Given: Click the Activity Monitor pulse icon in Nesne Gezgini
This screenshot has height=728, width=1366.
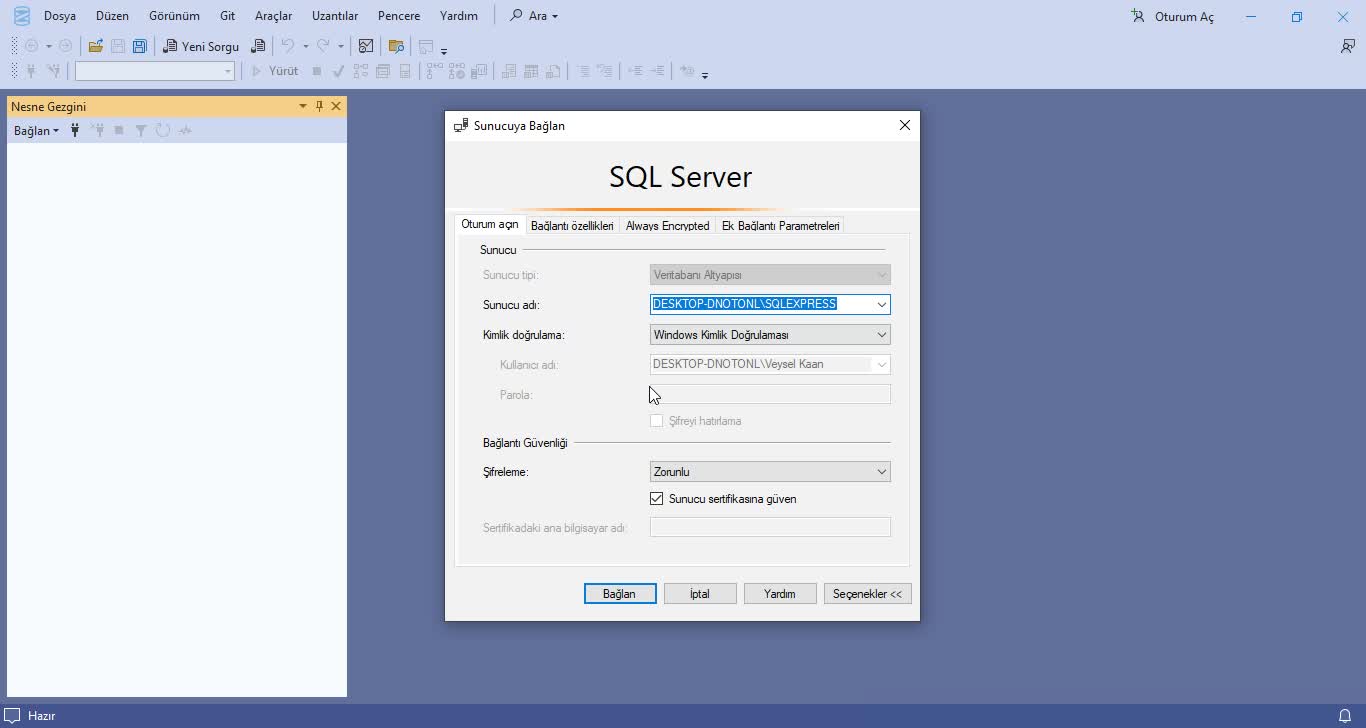Looking at the screenshot, I should pos(185,130).
